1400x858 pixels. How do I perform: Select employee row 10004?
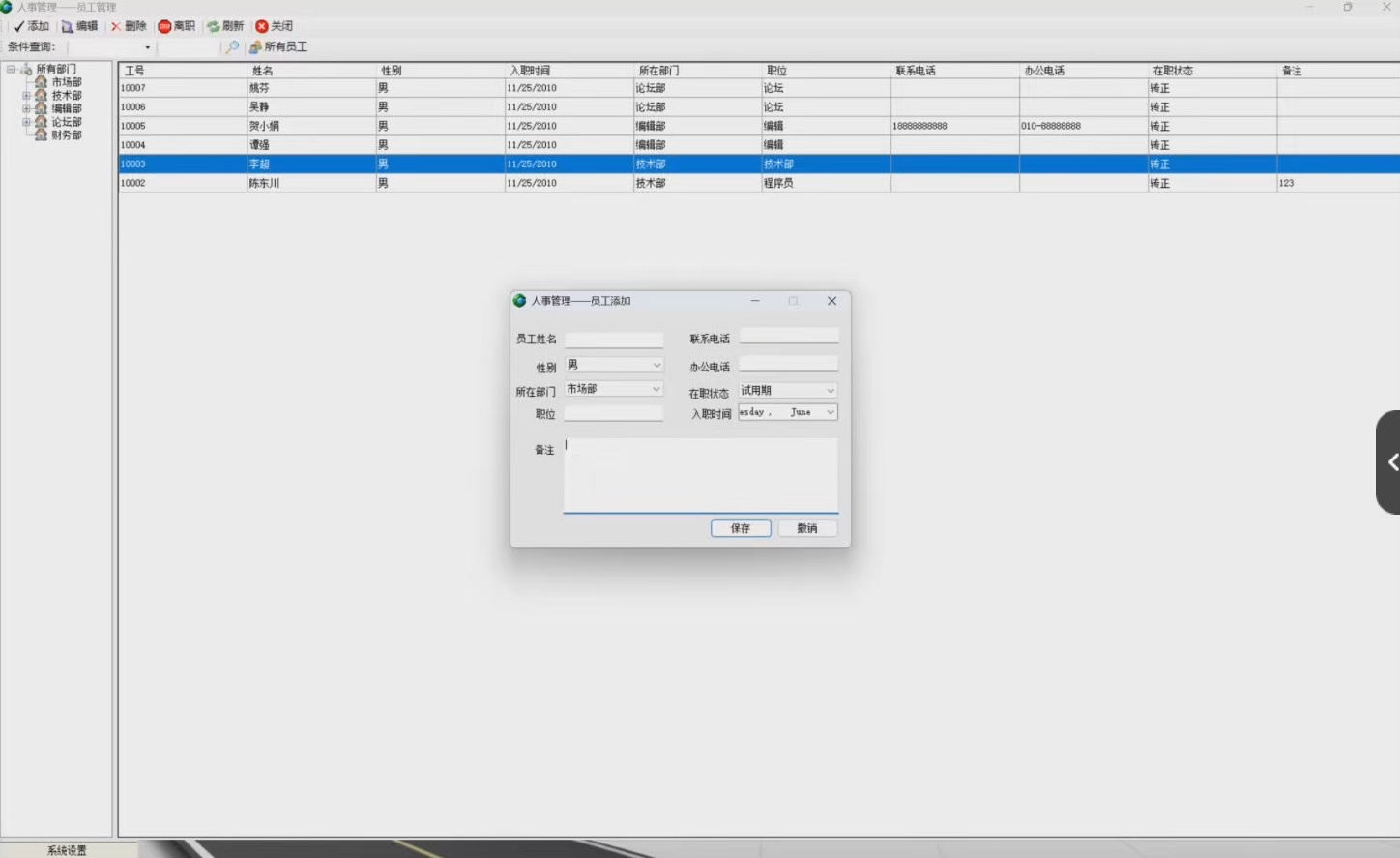pyautogui.click(x=759, y=145)
